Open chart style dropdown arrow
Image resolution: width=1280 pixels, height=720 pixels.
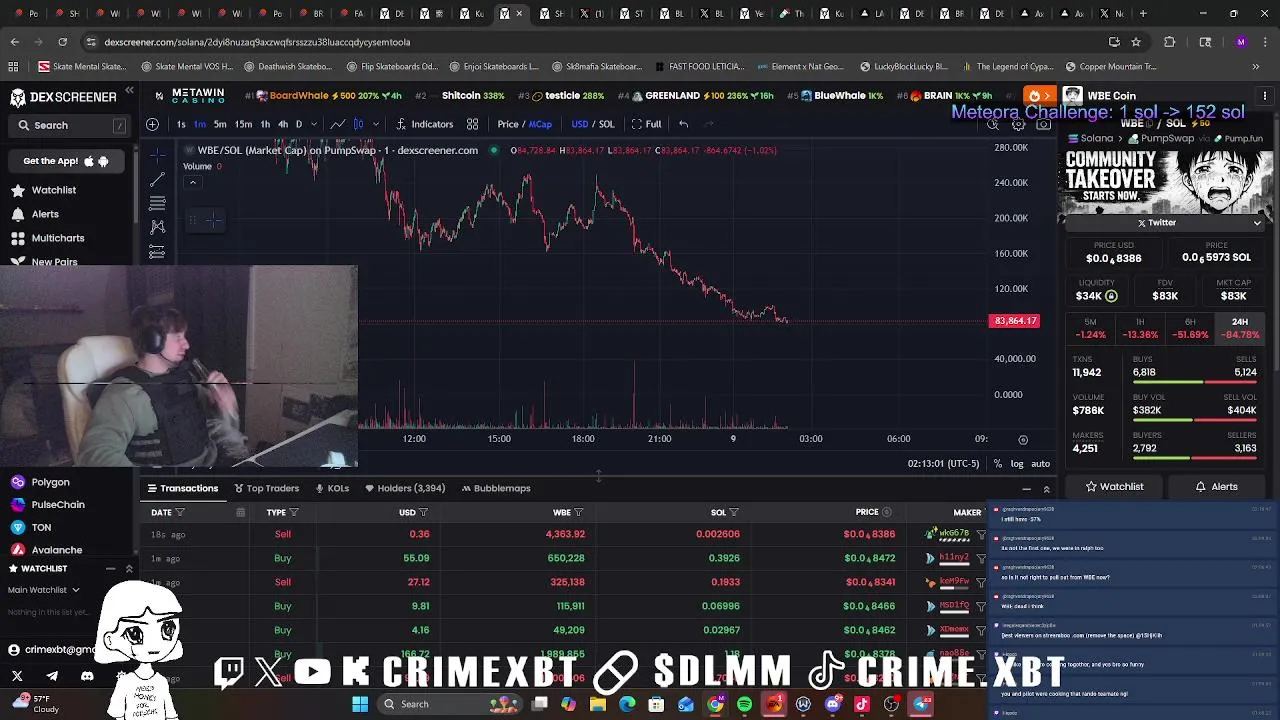pyautogui.click(x=375, y=124)
